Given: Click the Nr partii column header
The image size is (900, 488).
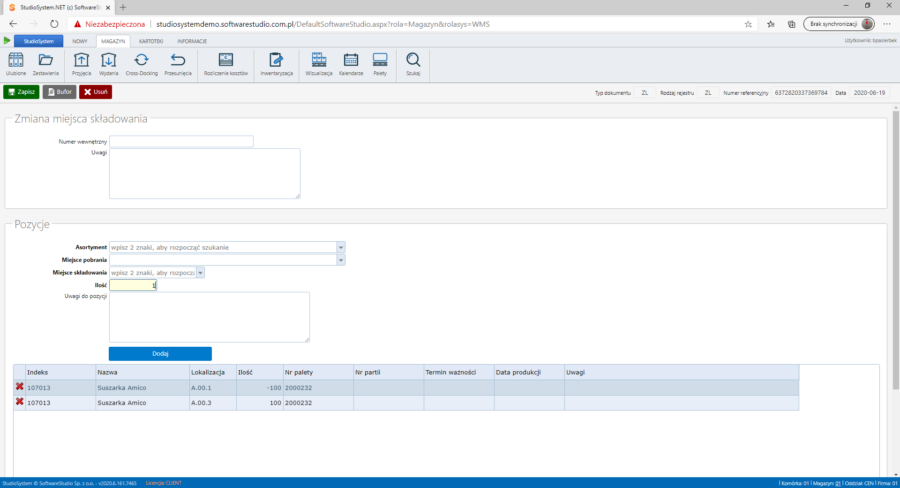Looking at the screenshot, I should click(x=389, y=372).
